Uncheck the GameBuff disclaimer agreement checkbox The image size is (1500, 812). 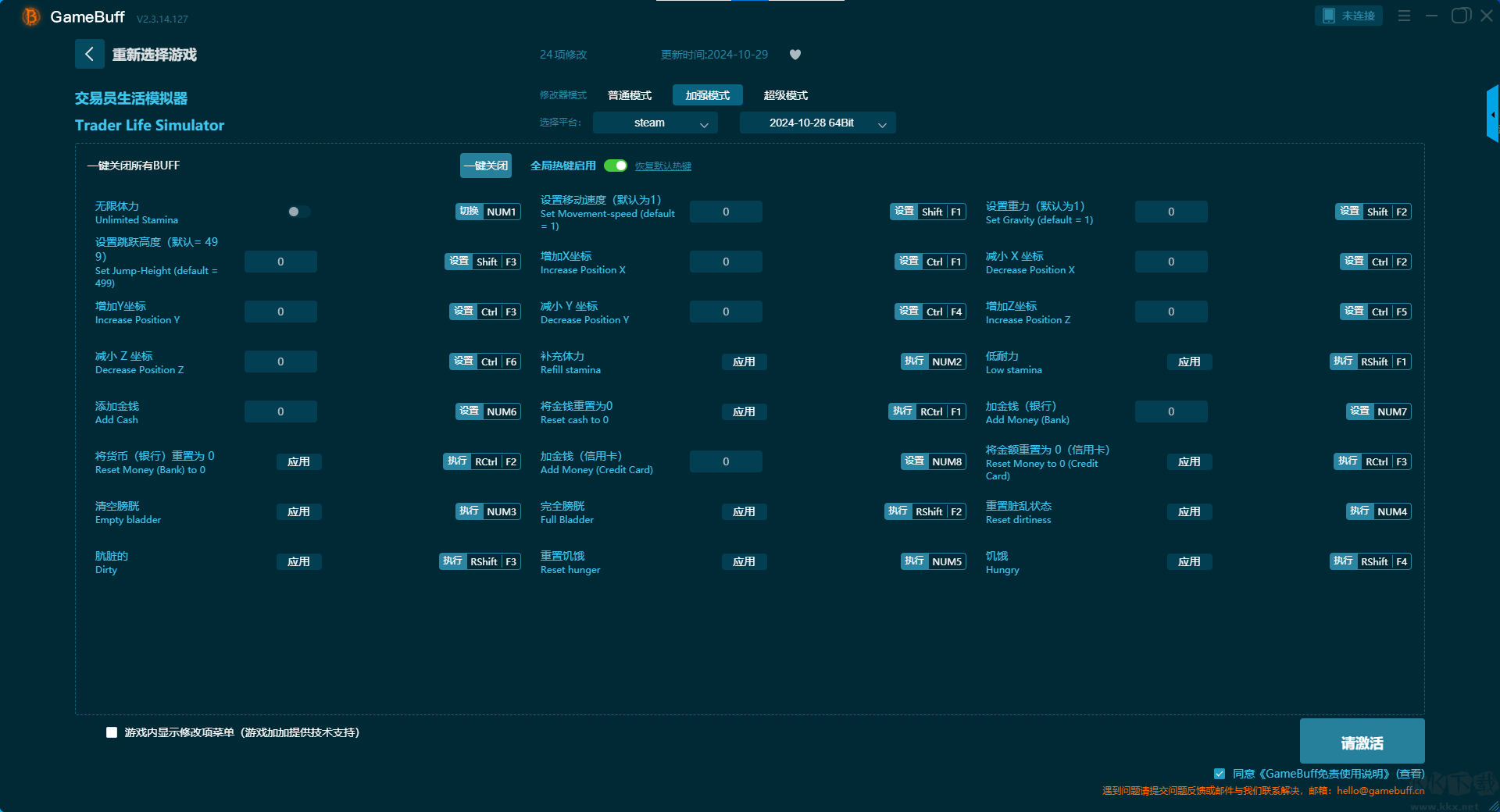[1220, 774]
